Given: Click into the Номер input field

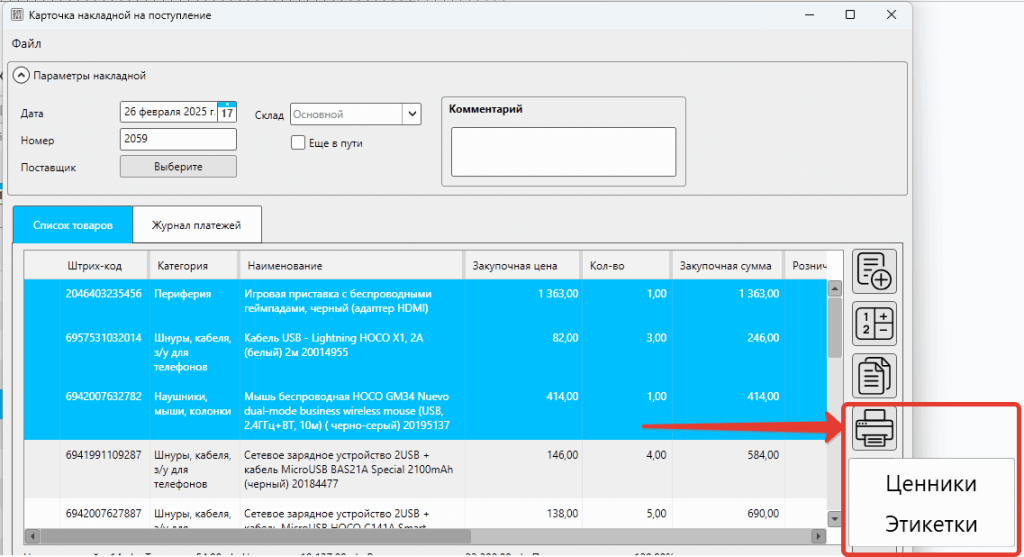Looking at the screenshot, I should (x=178, y=140).
